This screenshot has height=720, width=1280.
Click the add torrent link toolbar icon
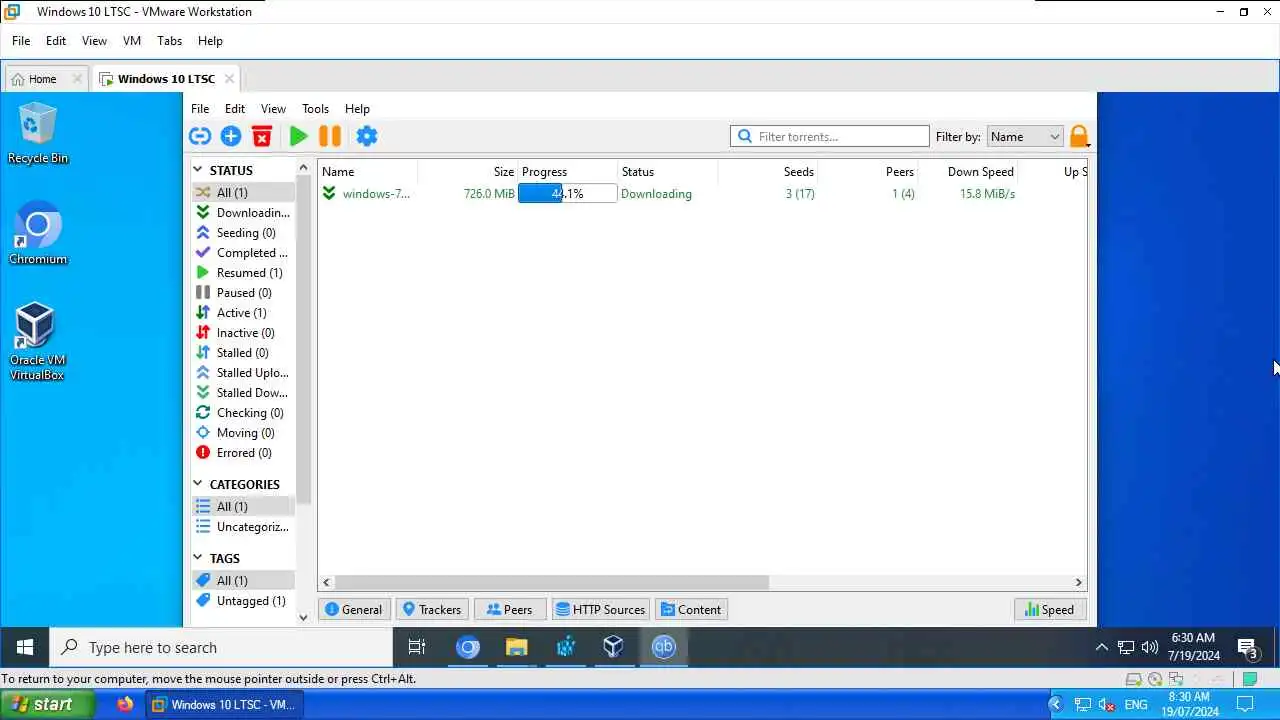(x=199, y=136)
